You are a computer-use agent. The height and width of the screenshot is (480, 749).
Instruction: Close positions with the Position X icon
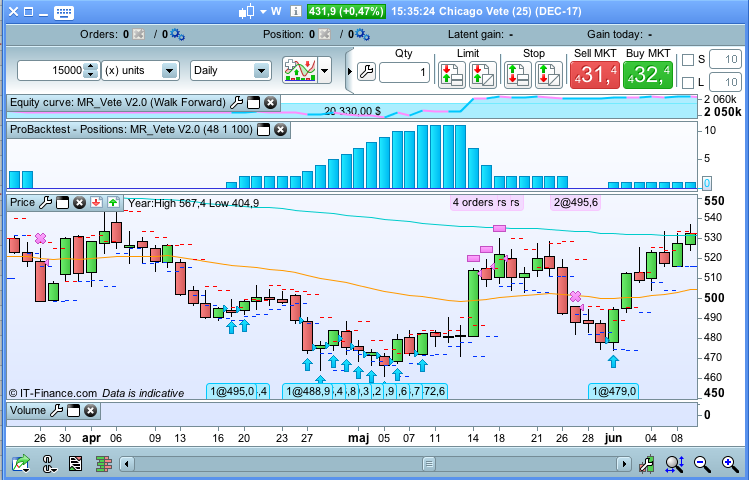tap(324, 34)
